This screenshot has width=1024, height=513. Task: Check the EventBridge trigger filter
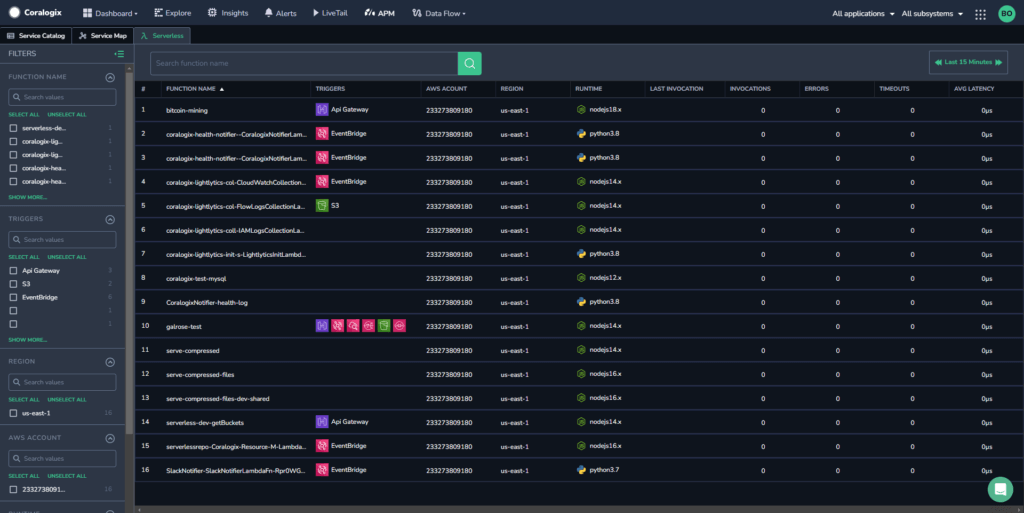pyautogui.click(x=13, y=297)
